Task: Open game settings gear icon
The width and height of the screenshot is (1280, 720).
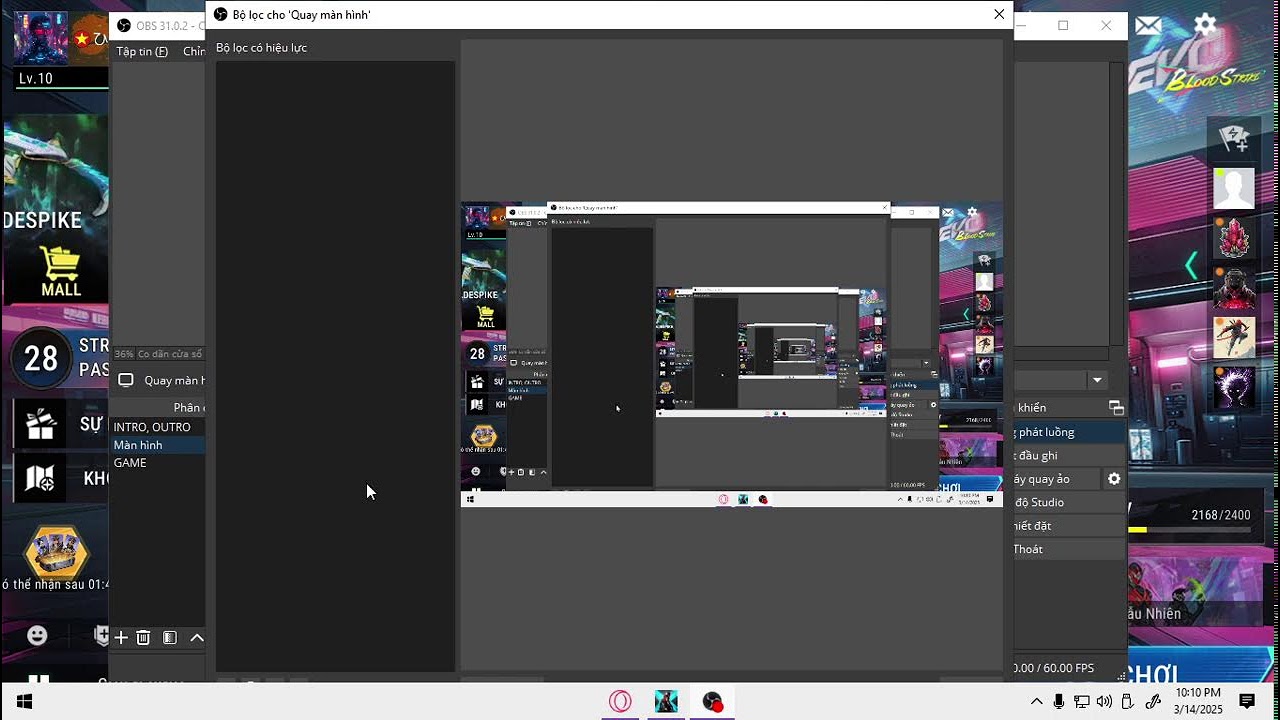Action: [x=1205, y=24]
